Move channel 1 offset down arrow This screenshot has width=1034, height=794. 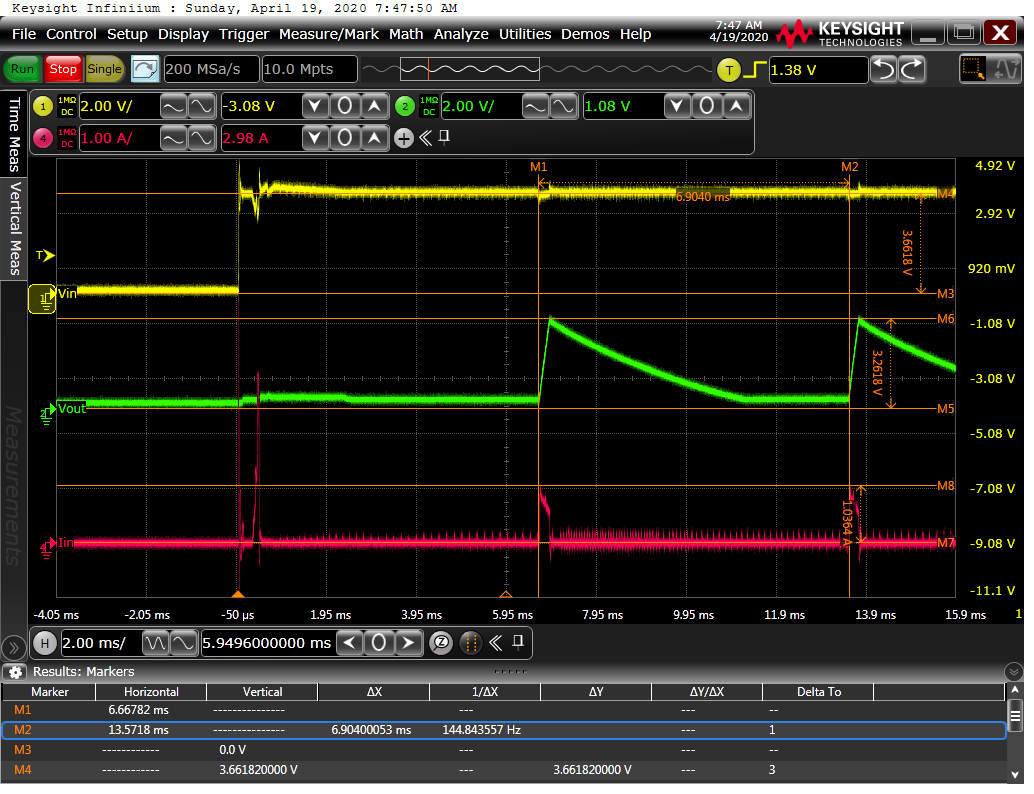pyautogui.click(x=315, y=106)
